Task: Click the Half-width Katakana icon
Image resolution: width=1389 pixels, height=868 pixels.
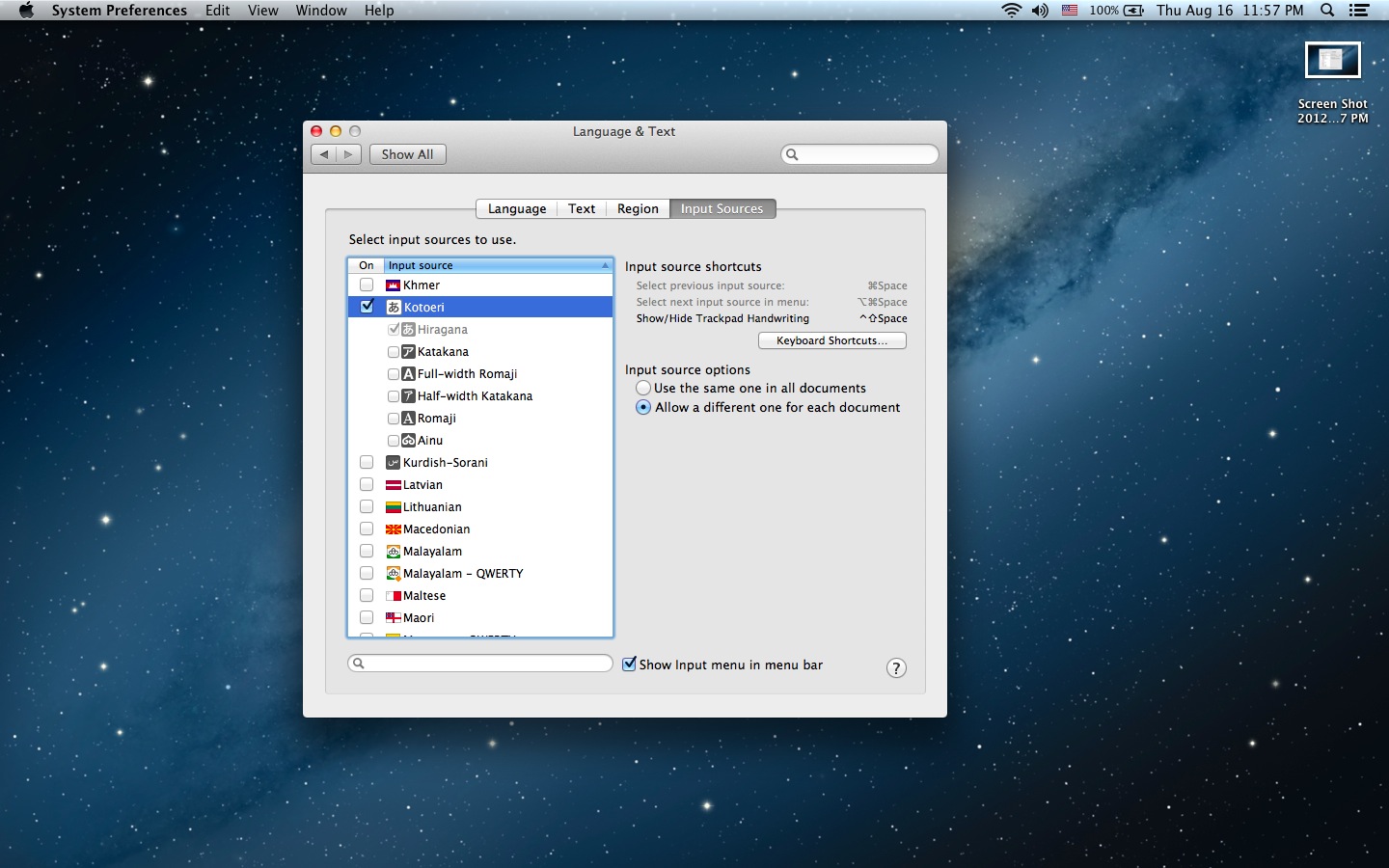Action: tap(408, 396)
